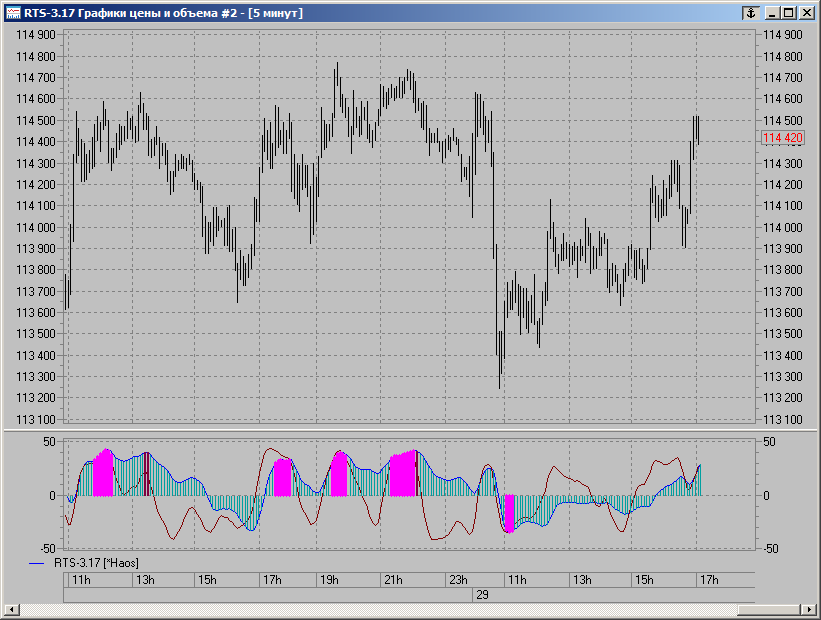Click the 23h mark on the time axis
Screen dimensions: 821x620
pos(458,580)
